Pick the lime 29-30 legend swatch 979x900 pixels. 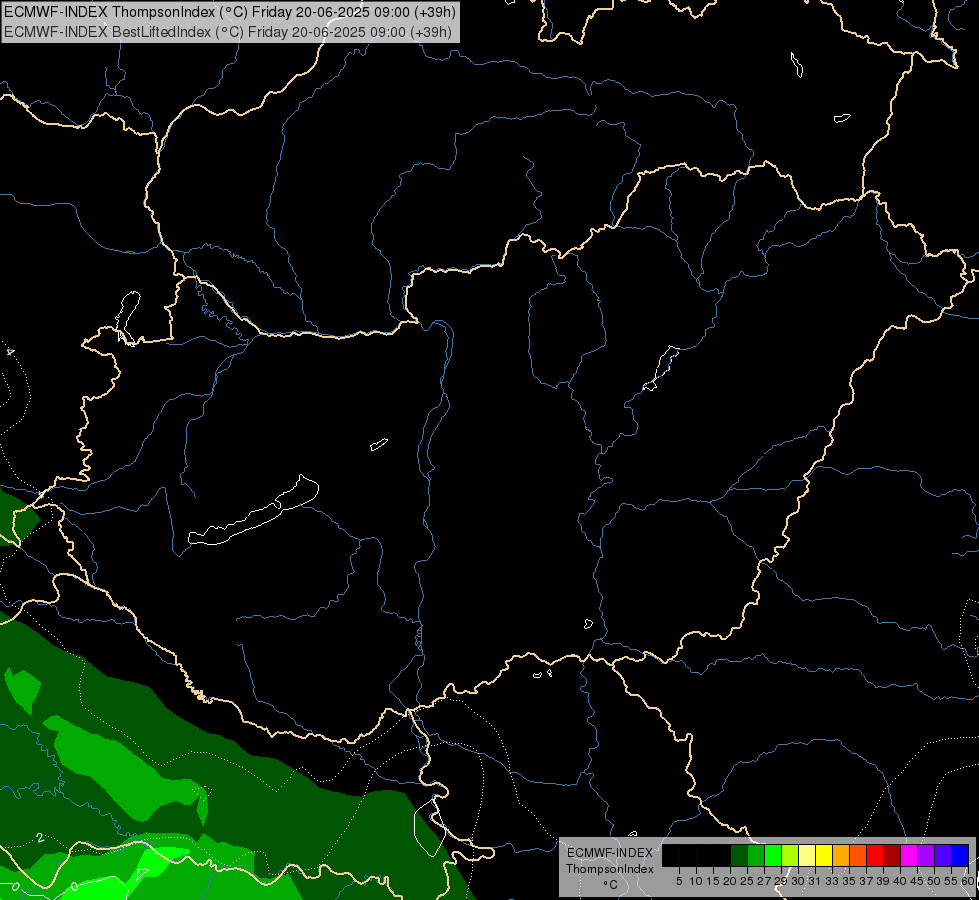tap(790, 855)
